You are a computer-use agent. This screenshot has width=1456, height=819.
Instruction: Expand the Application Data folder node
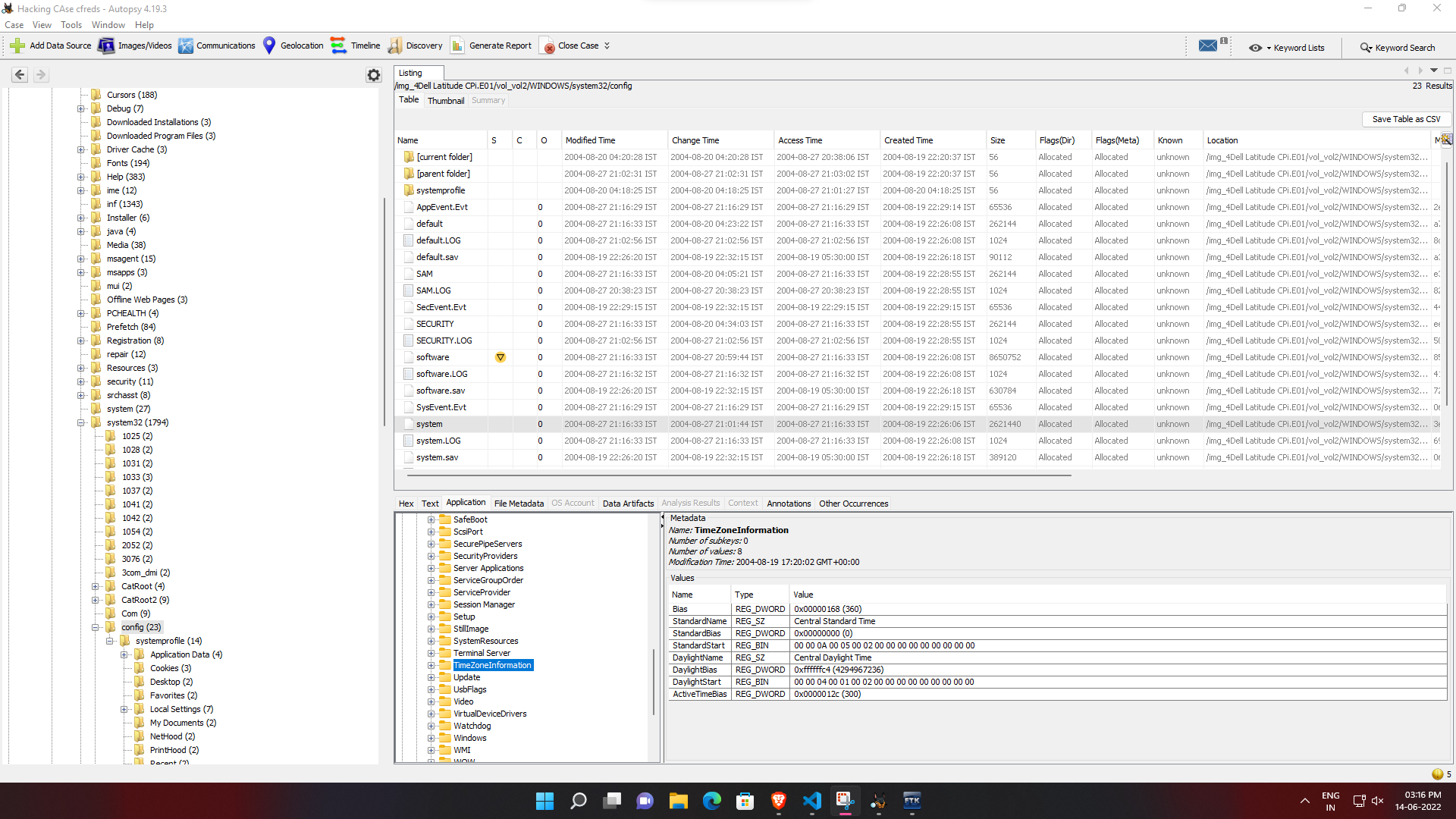124,654
